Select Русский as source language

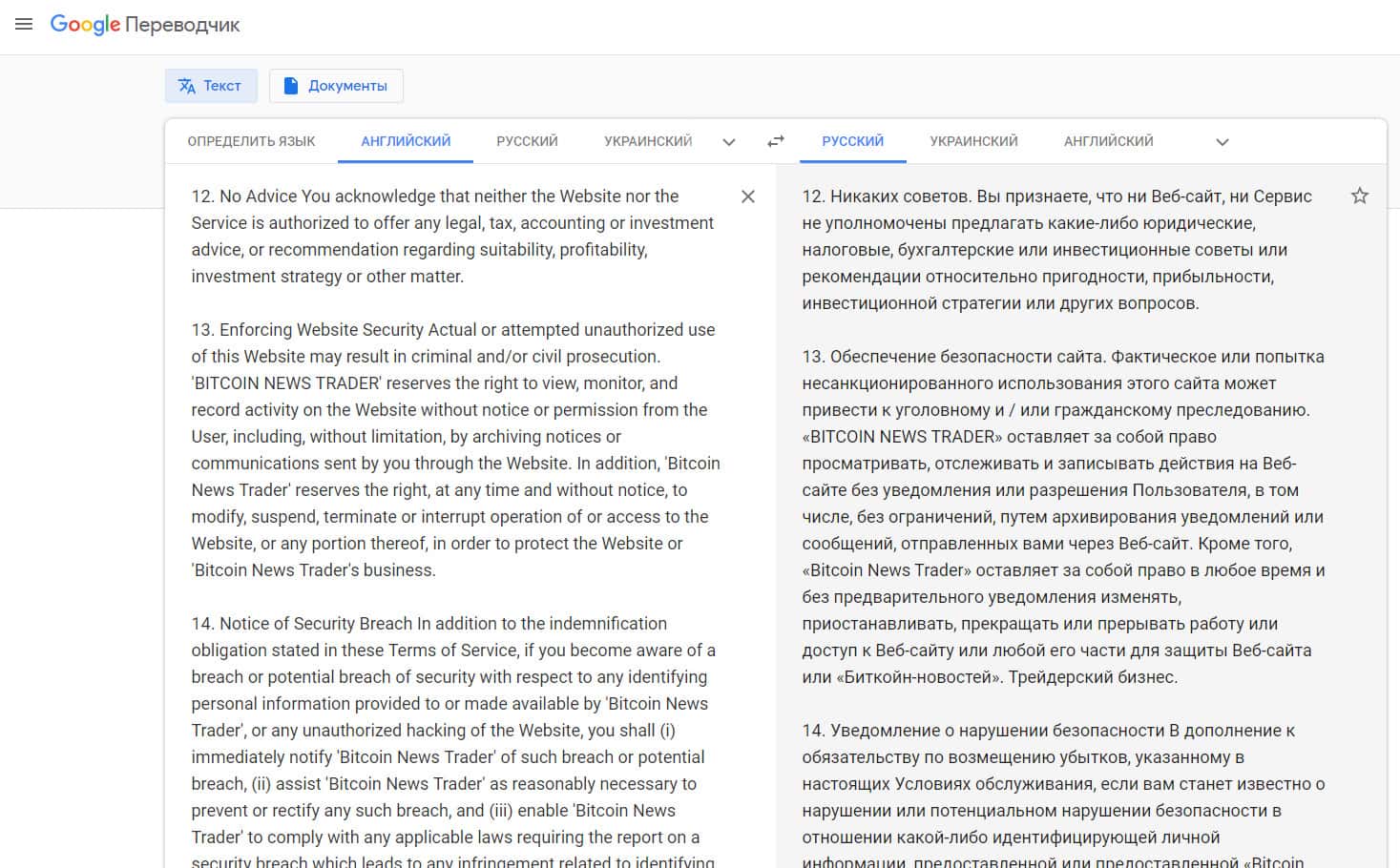point(527,141)
